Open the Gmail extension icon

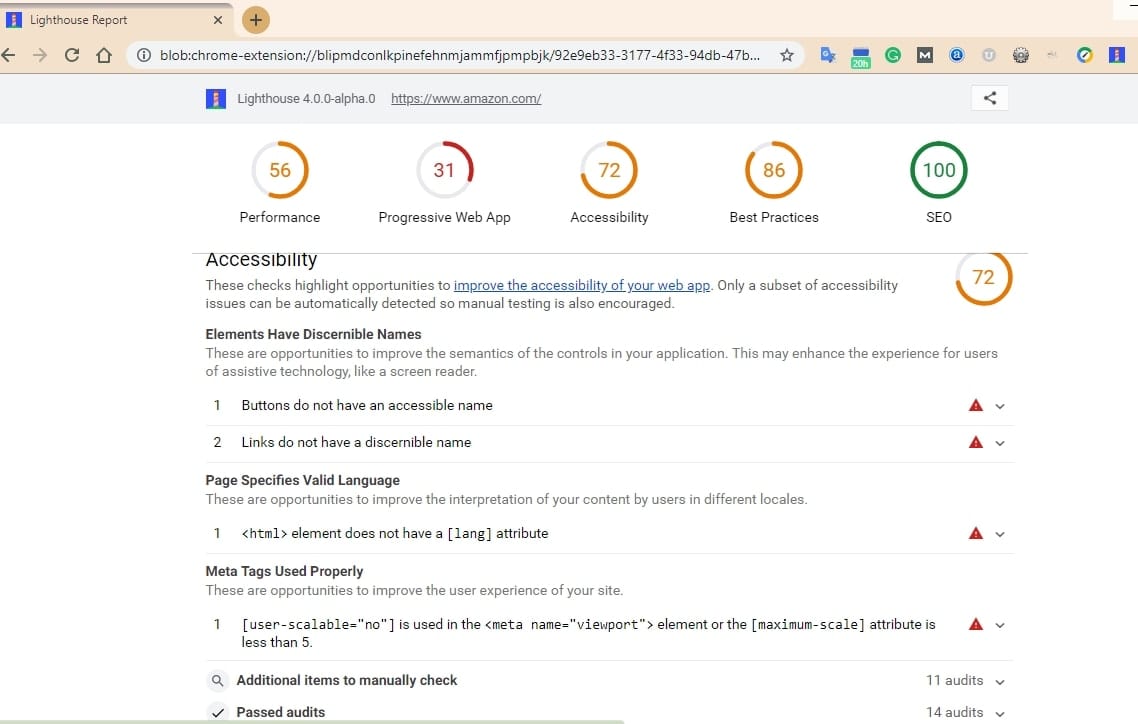click(x=925, y=55)
